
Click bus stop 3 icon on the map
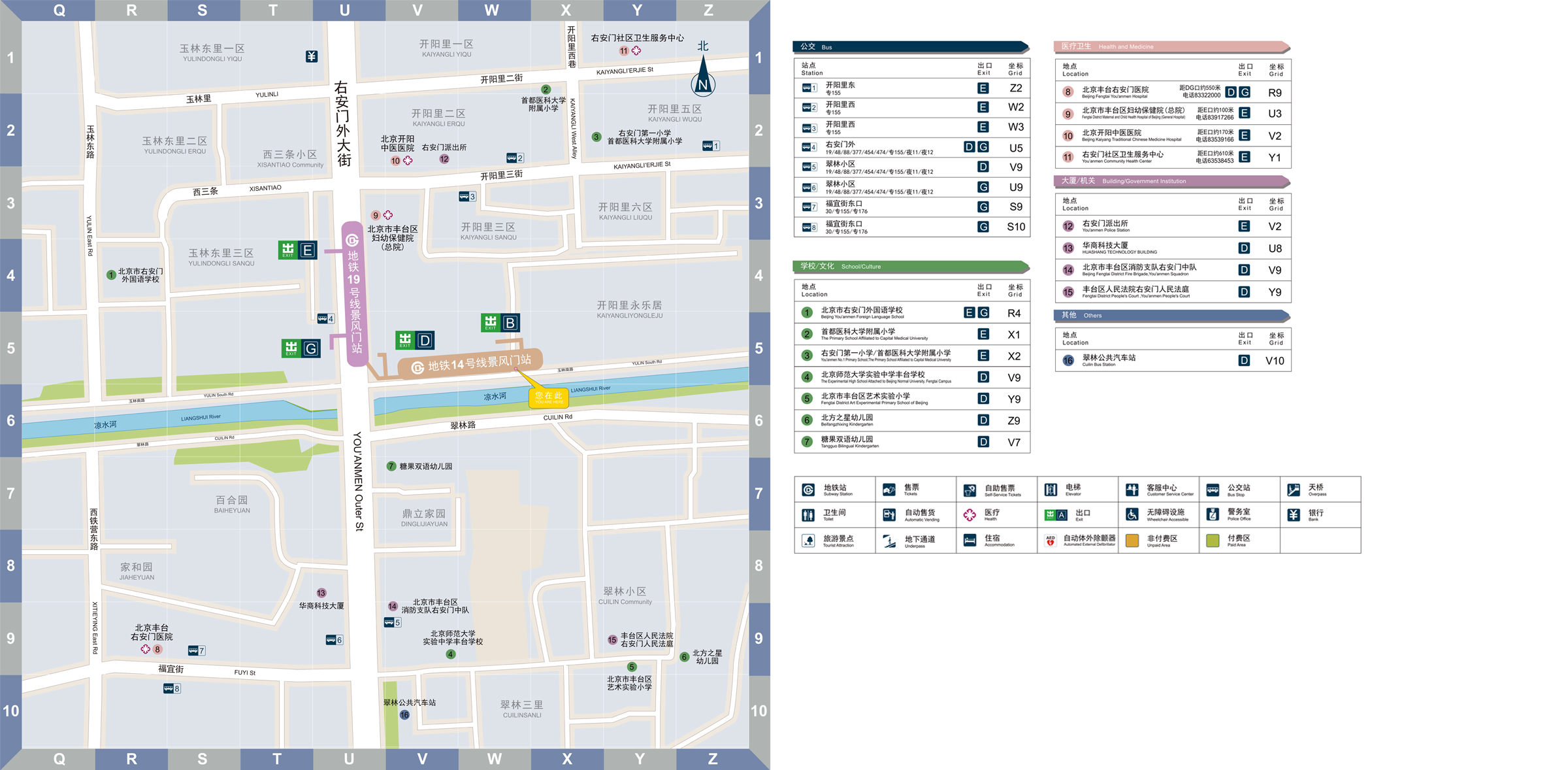click(467, 196)
